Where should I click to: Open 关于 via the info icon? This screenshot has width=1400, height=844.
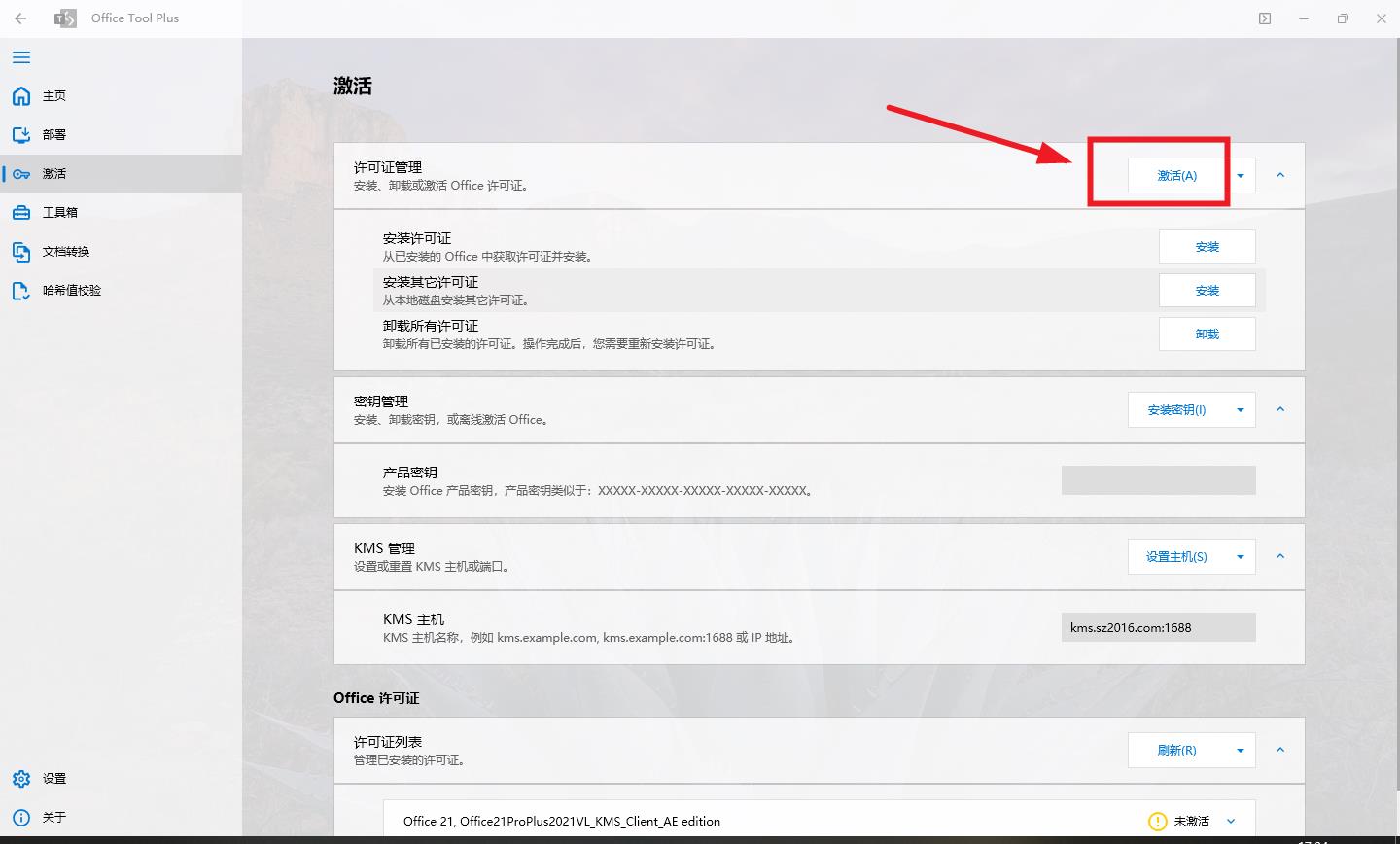pos(21,817)
